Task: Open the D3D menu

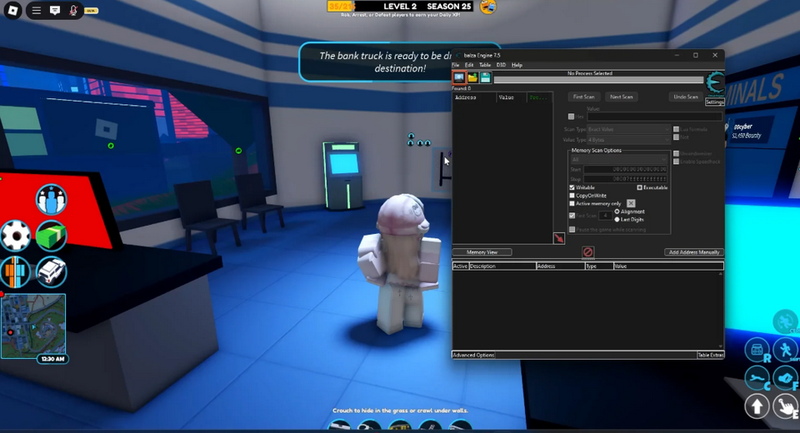Action: tap(501, 65)
